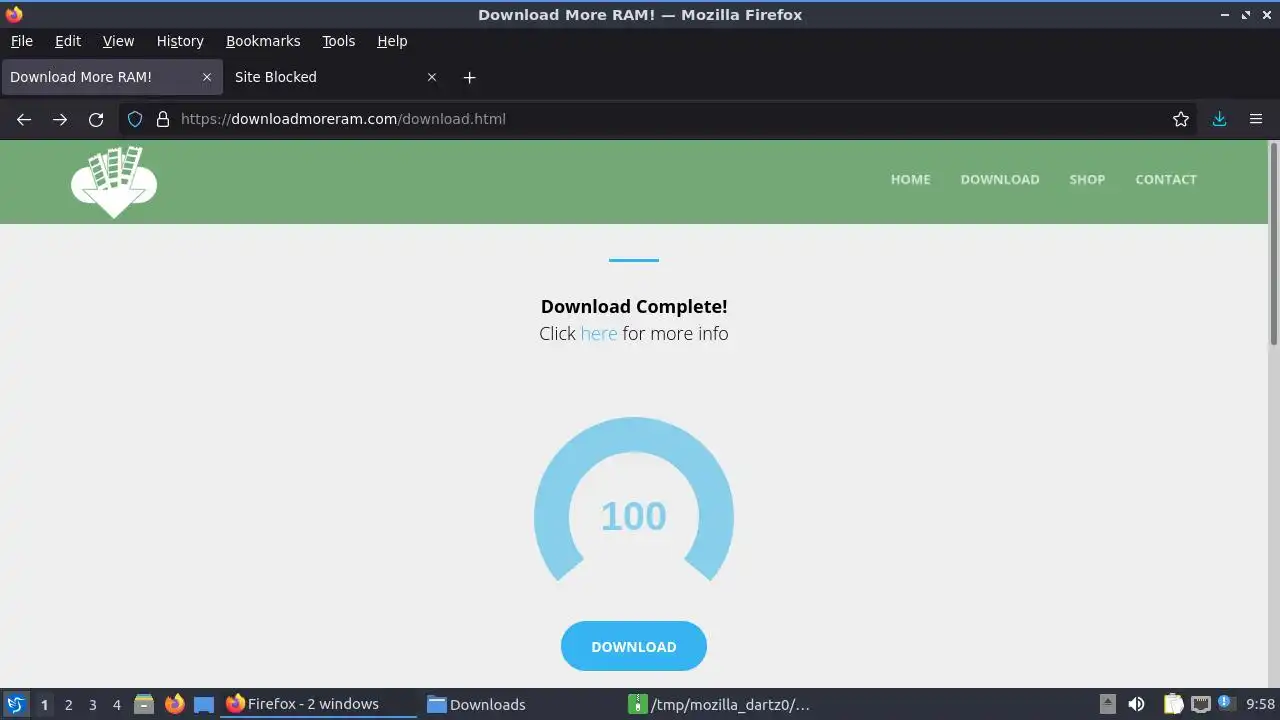Screen dimensions: 1280x720
Task: Open the network status tray icon
Action: pos(1200,705)
